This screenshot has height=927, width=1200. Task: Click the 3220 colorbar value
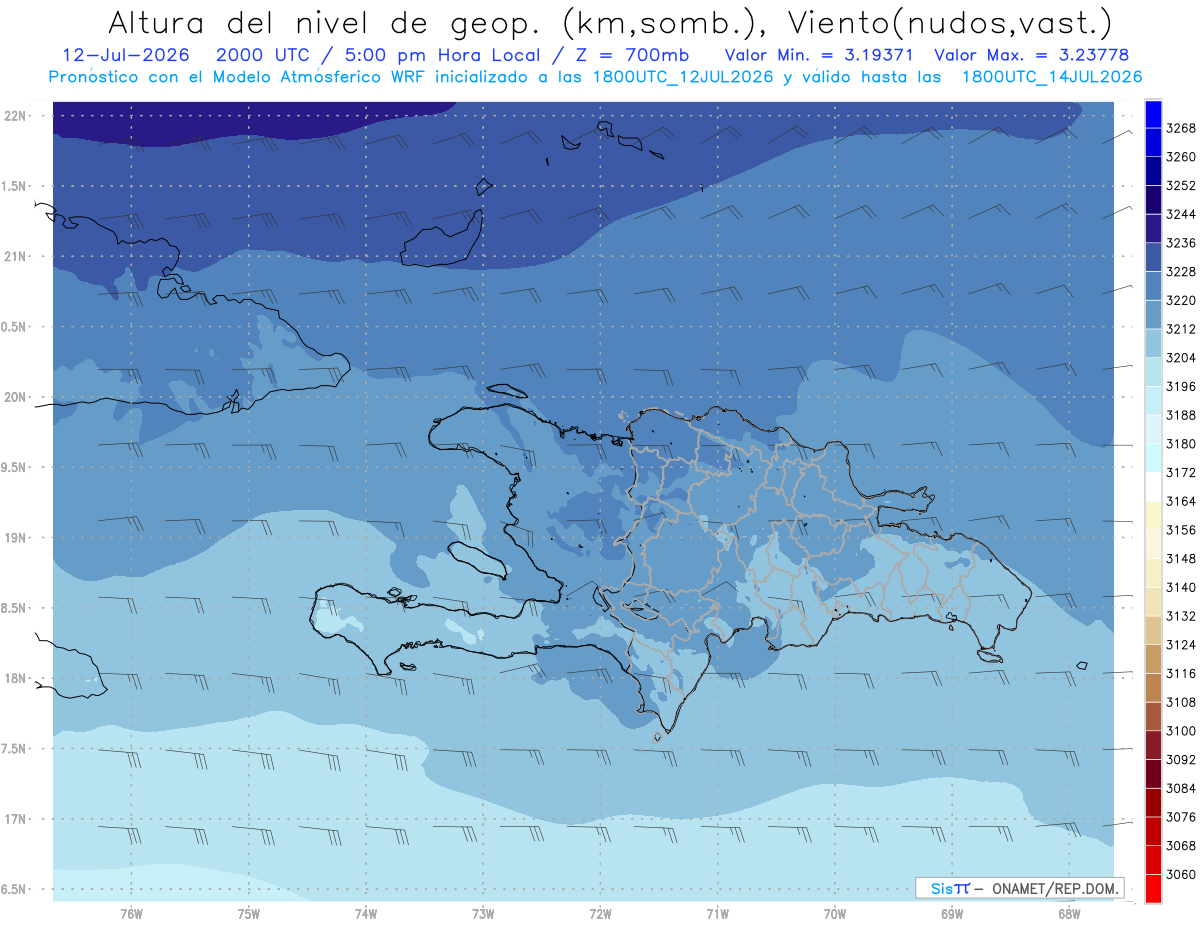pos(1181,300)
